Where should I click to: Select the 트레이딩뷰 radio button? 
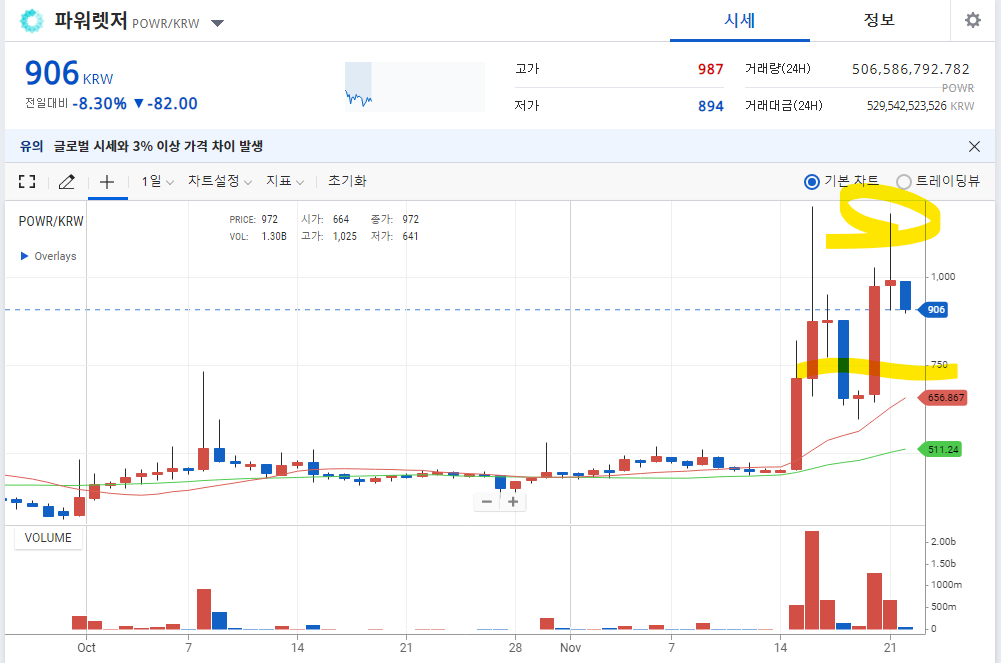click(x=903, y=182)
